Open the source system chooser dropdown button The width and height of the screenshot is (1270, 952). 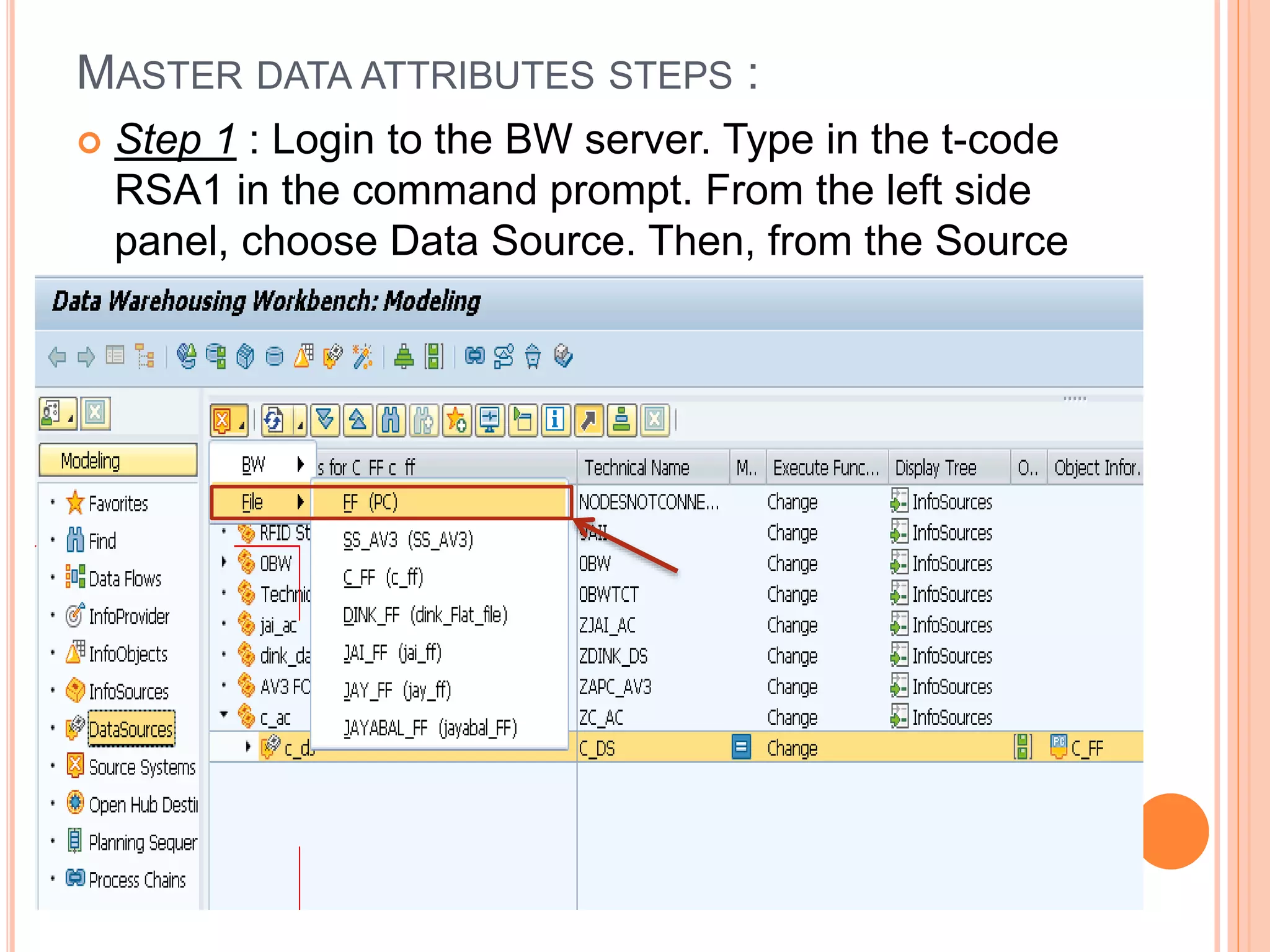click(x=229, y=421)
